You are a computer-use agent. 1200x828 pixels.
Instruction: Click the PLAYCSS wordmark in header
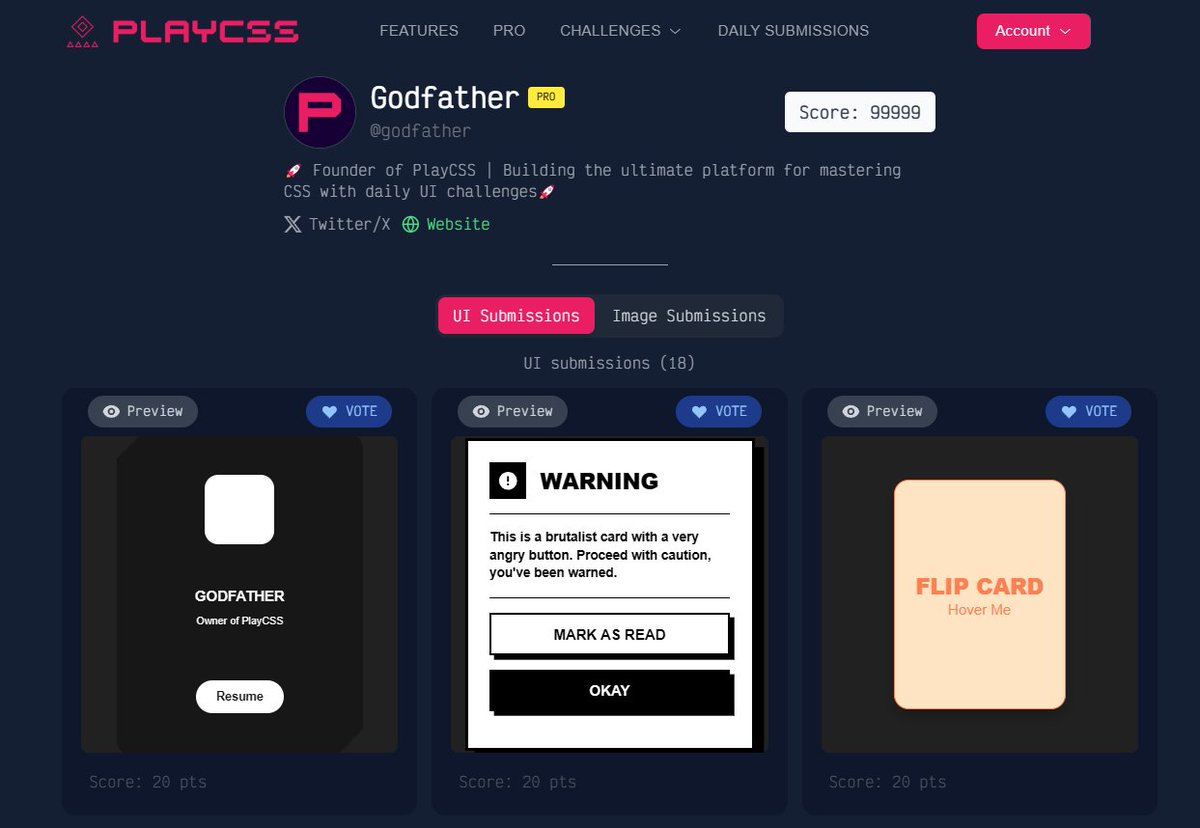point(205,31)
